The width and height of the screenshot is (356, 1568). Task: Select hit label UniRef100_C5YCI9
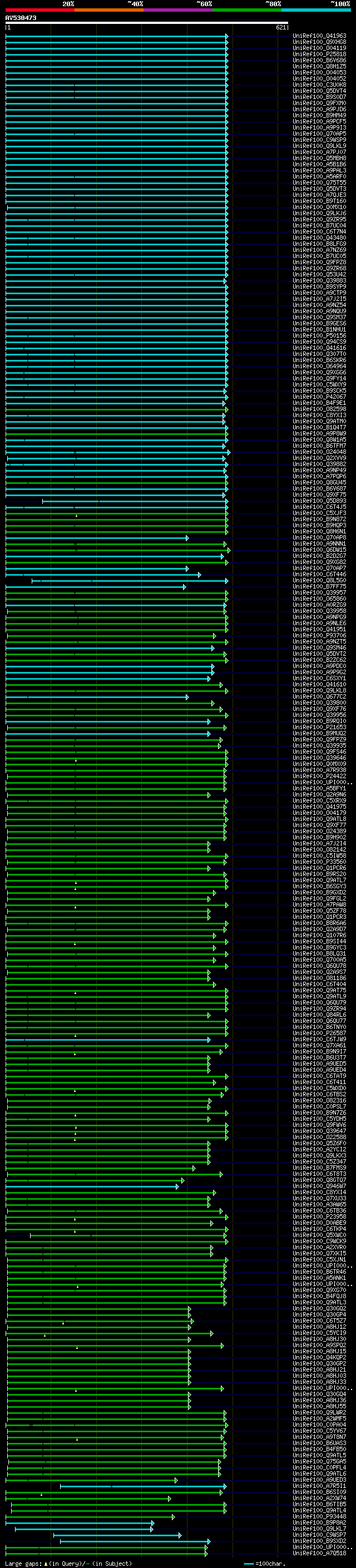click(319, 1333)
